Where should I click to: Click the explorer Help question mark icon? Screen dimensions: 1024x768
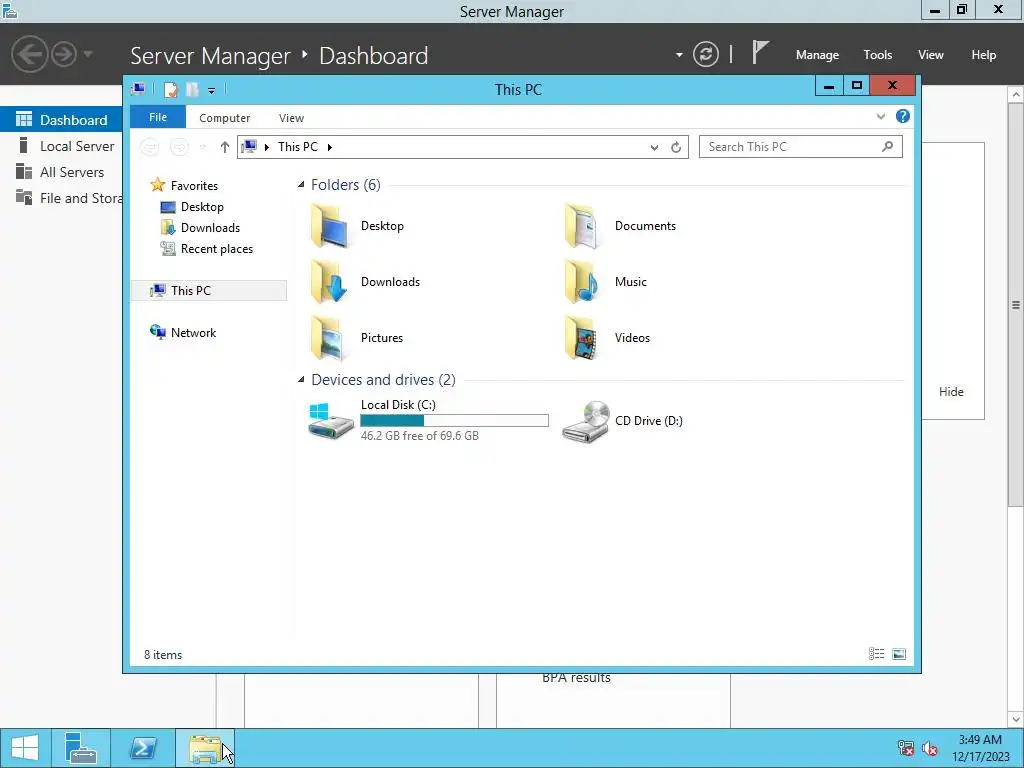coord(903,116)
